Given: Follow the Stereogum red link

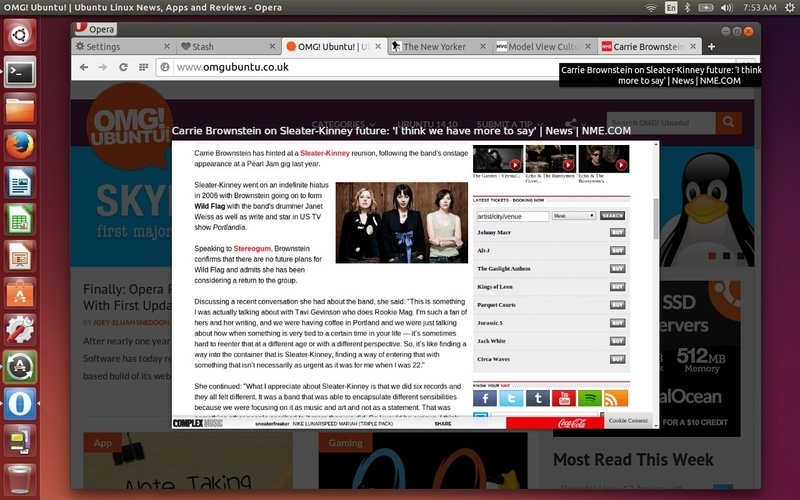Looking at the screenshot, I should (x=252, y=248).
